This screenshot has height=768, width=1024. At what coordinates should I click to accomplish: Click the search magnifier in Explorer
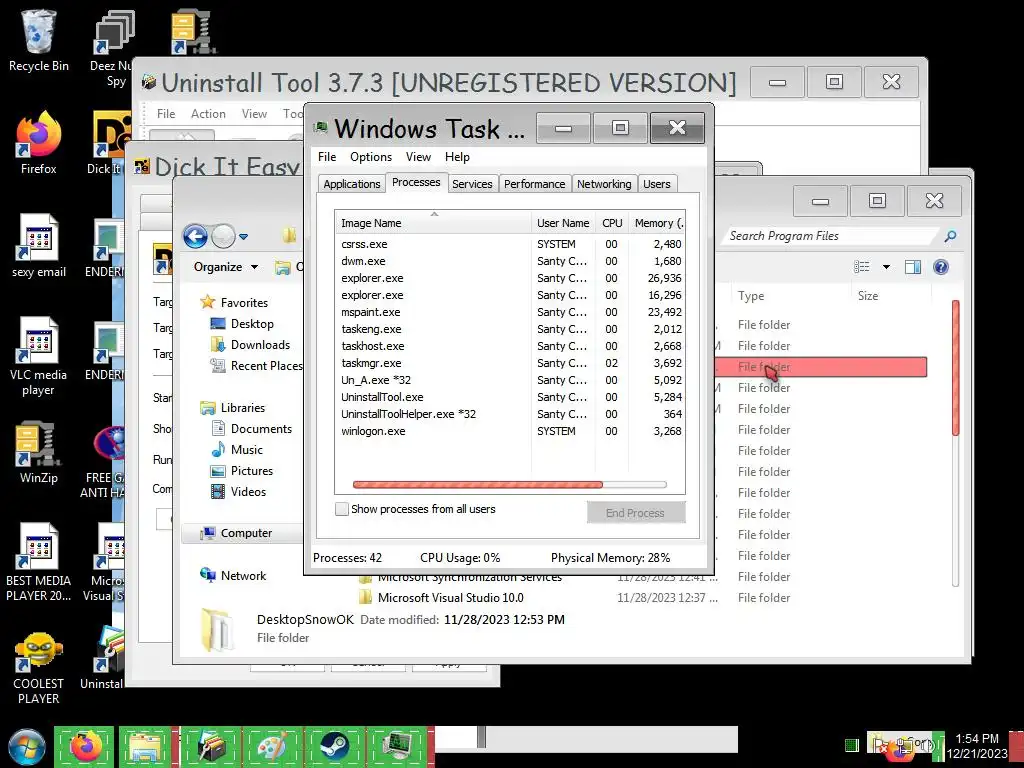pyautogui.click(x=950, y=236)
